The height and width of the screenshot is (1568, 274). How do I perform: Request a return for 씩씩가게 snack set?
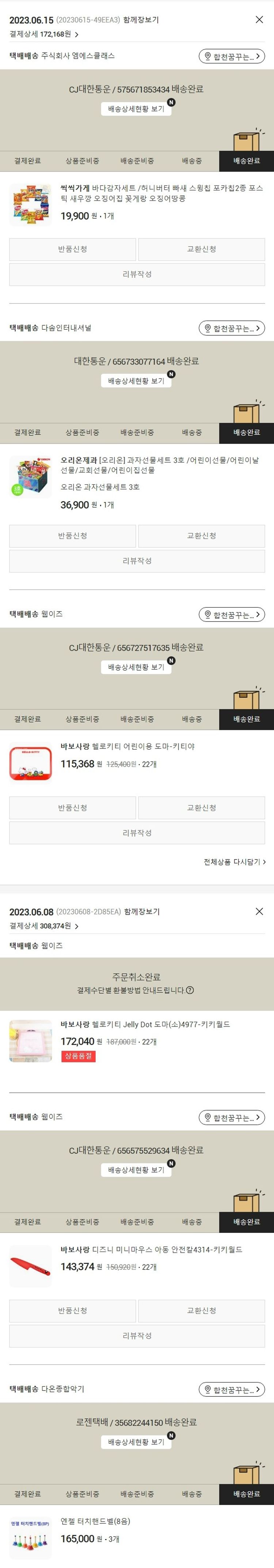click(x=72, y=250)
